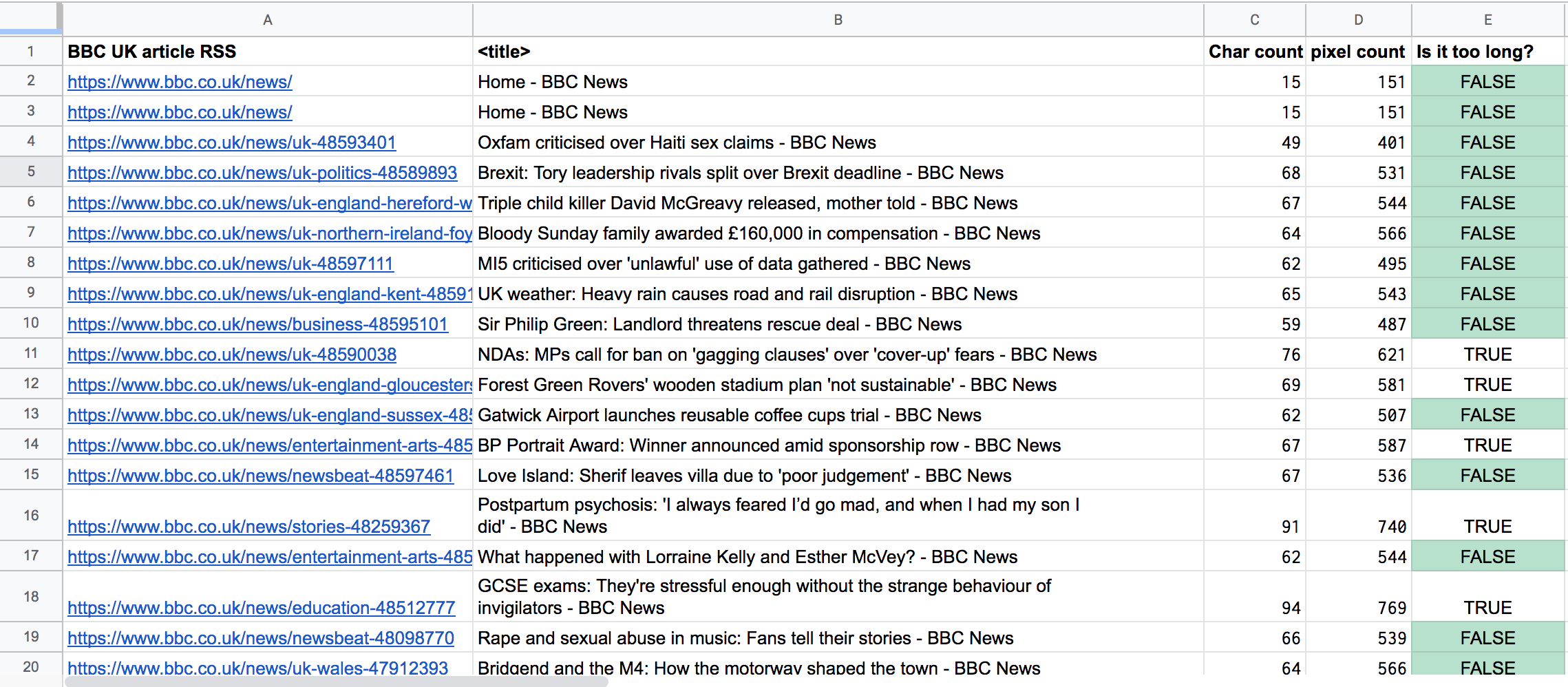This screenshot has height=687, width=1568.
Task: Select 'UK weather: Heavy rain' title cell
Action: [x=838, y=293]
